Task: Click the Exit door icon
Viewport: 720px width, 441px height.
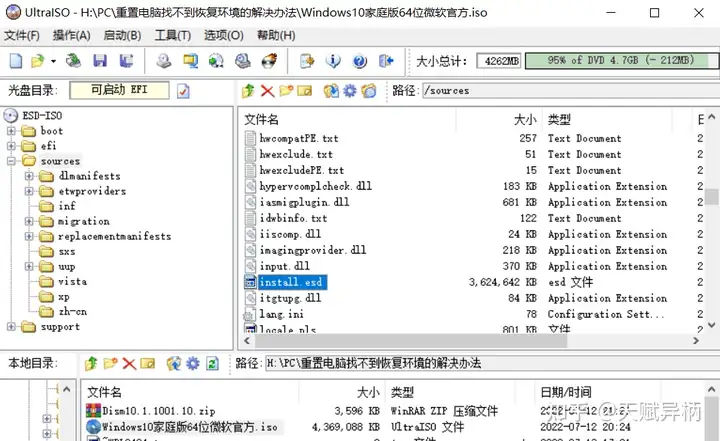Action: tap(386, 61)
